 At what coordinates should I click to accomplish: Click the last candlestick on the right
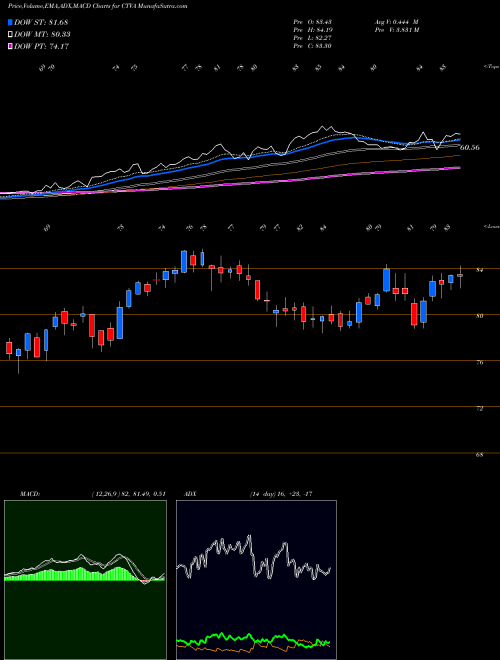click(x=460, y=276)
